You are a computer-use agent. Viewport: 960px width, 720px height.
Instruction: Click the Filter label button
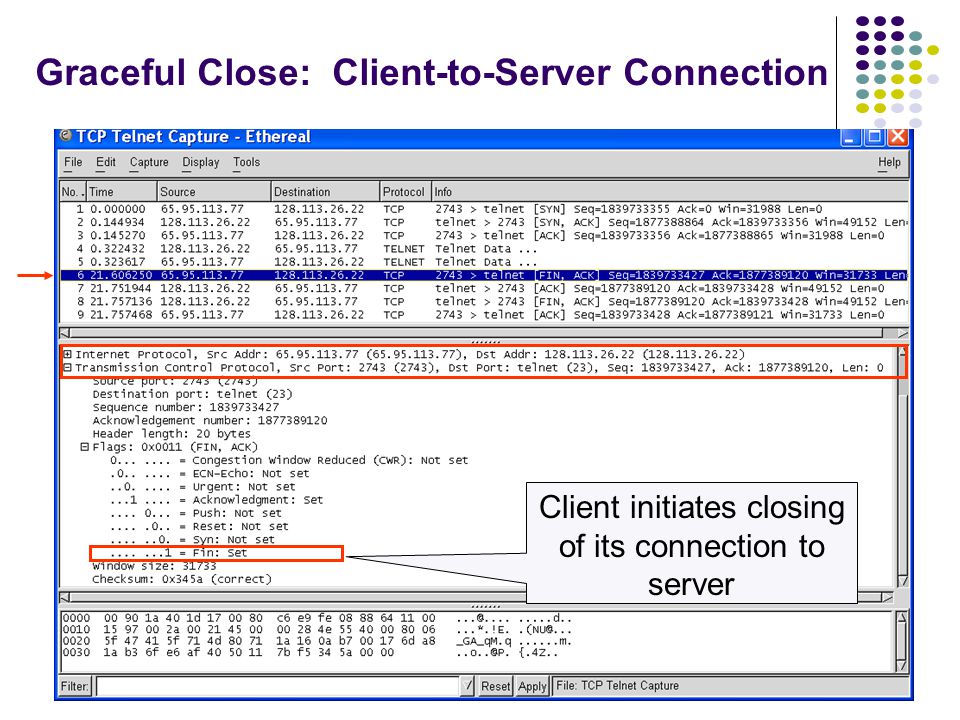tap(75, 686)
